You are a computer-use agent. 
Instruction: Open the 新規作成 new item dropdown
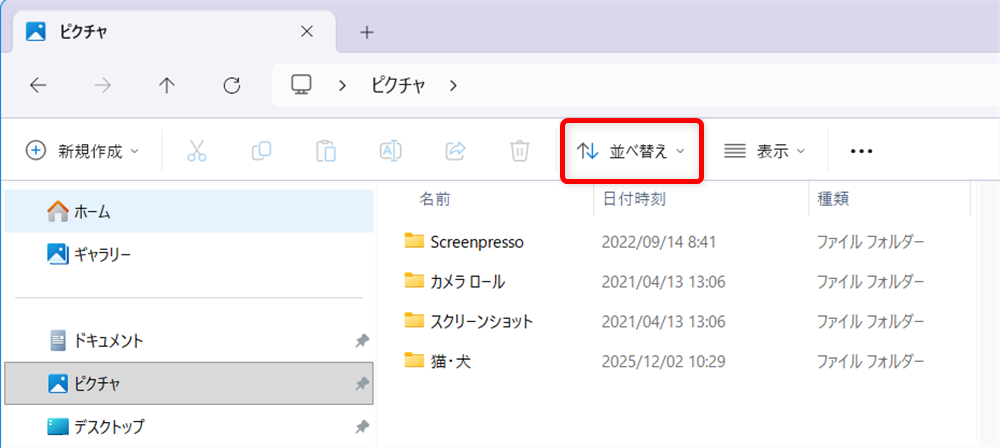click(x=82, y=151)
